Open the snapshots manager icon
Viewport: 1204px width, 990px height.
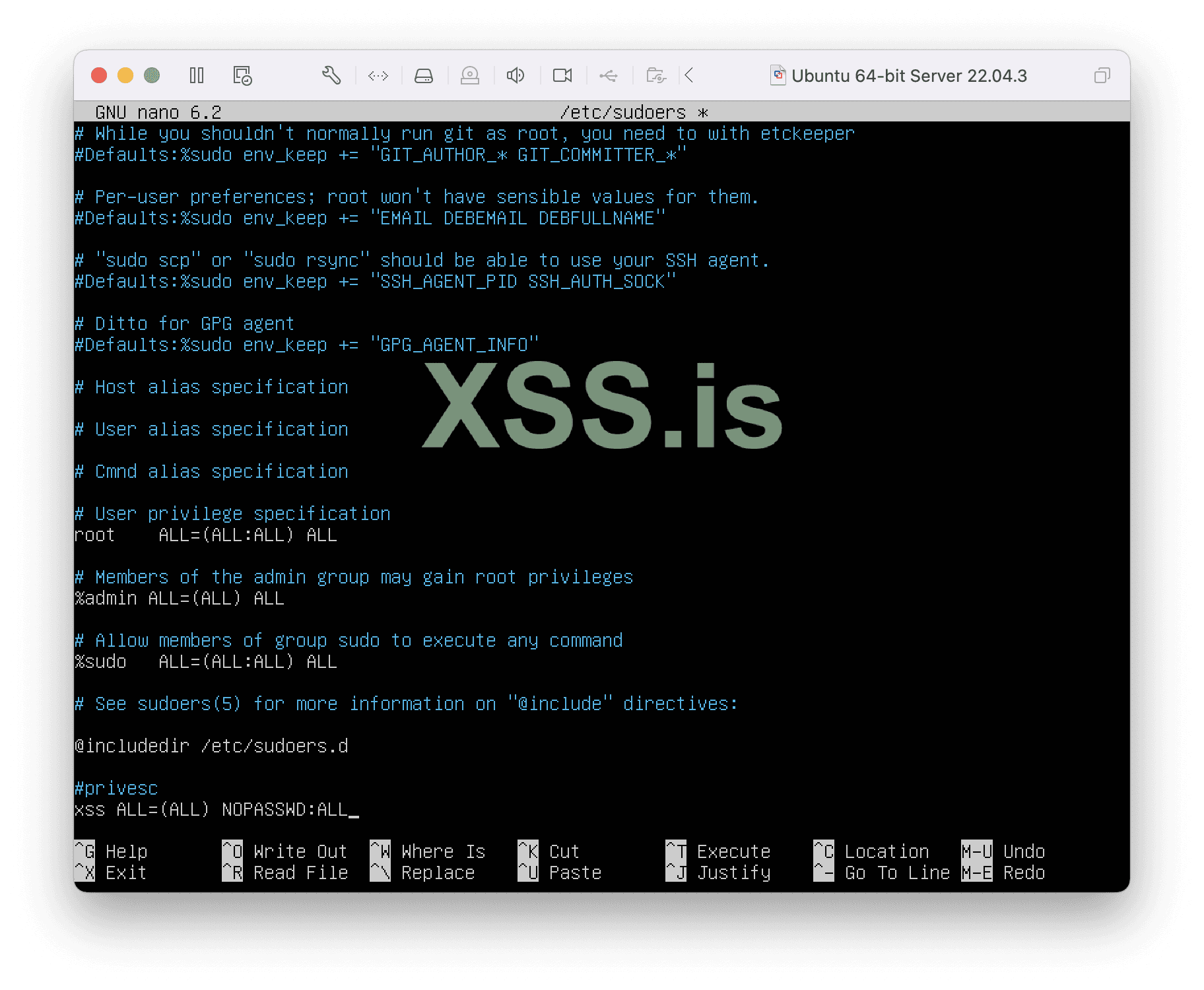click(242, 76)
